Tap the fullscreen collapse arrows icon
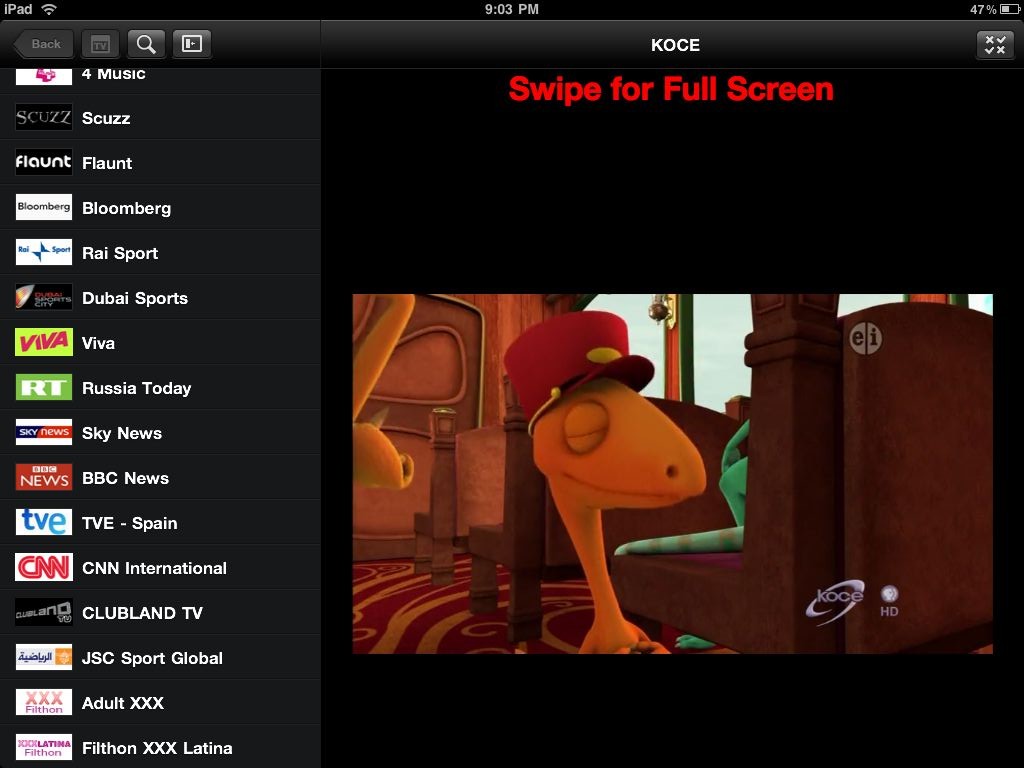 (x=995, y=44)
